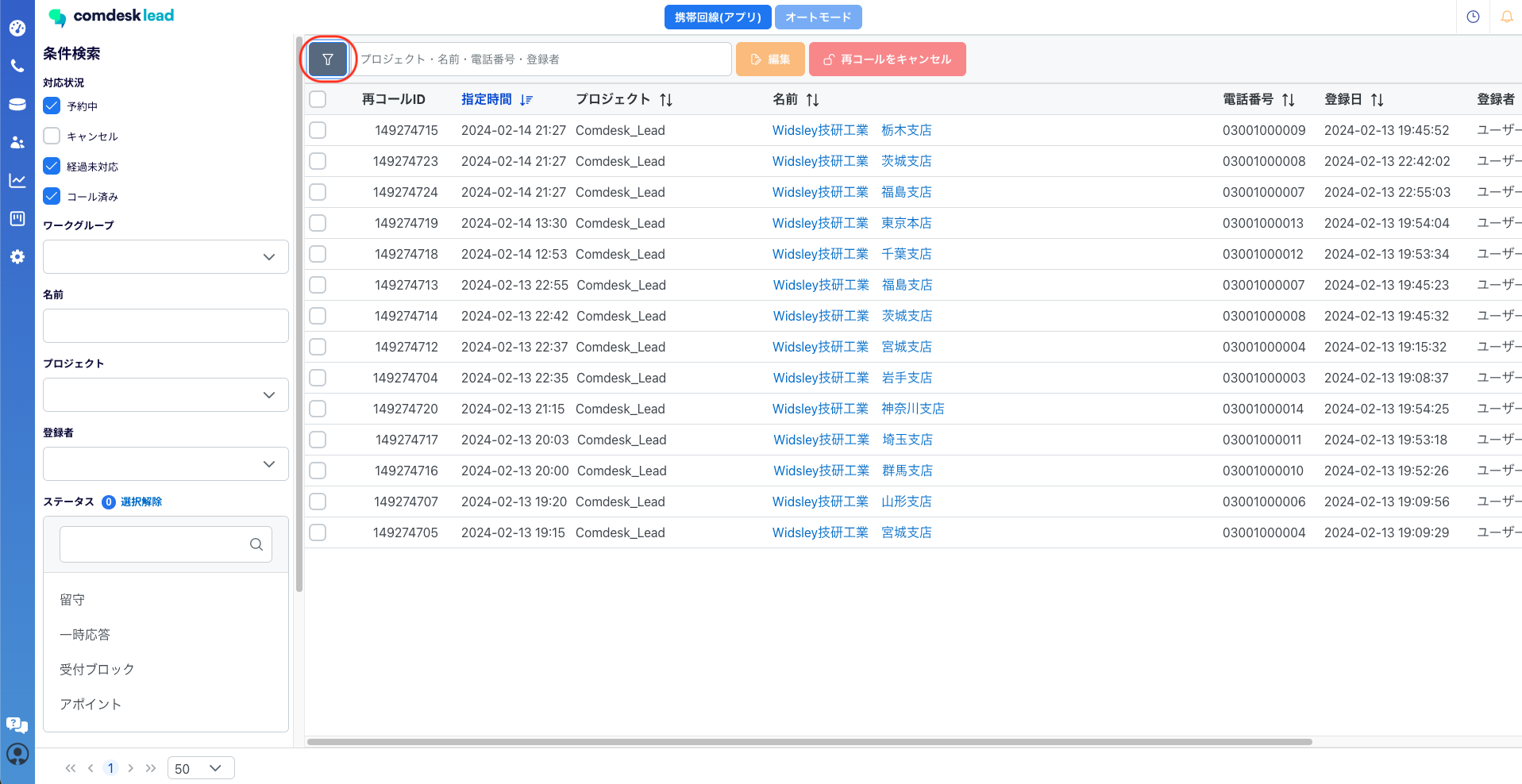1522x784 pixels.
Task: Open the help chat question icon
Action: pos(17,724)
